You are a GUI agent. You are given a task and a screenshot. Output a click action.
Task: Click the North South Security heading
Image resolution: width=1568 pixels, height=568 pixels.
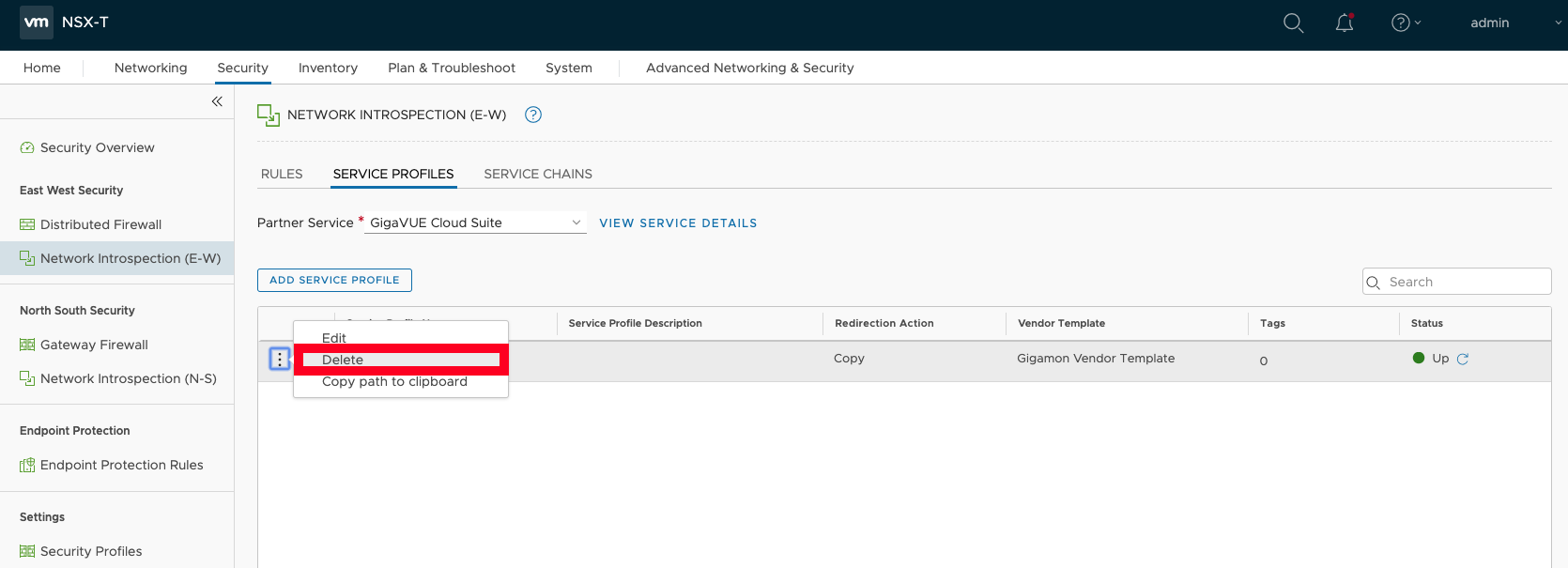tap(77, 311)
